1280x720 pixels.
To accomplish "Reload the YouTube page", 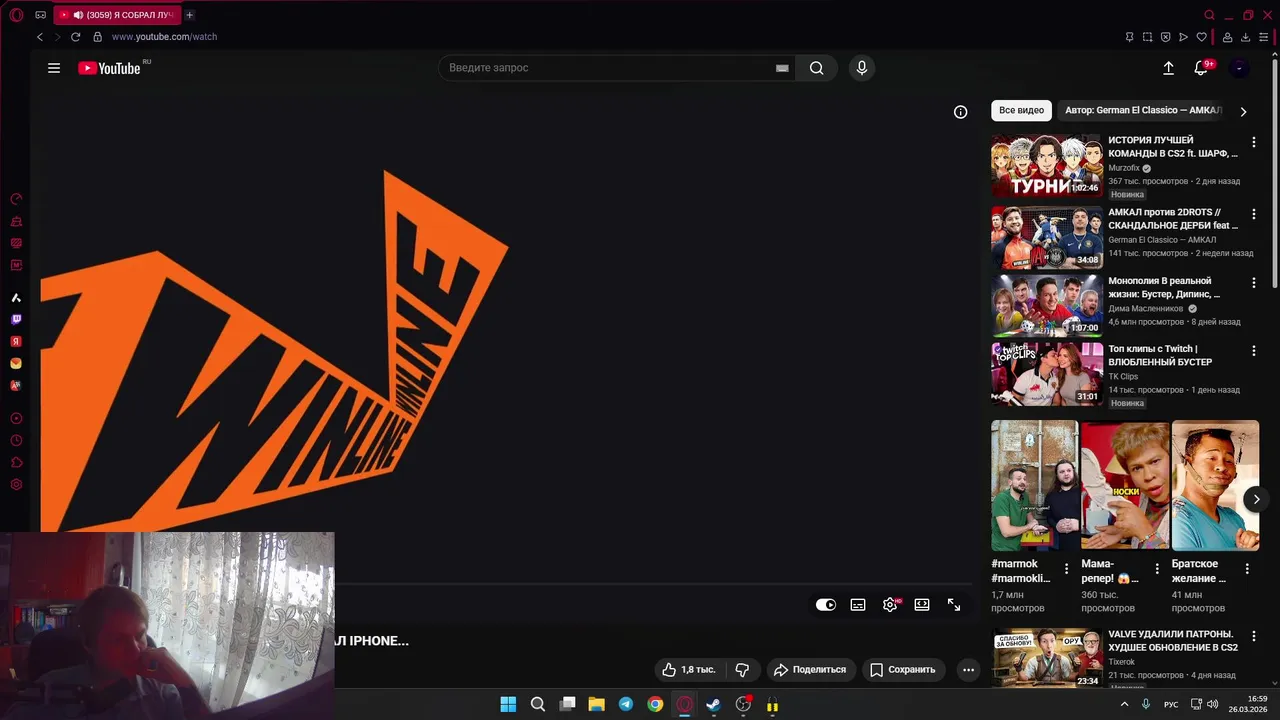I will click(x=75, y=37).
